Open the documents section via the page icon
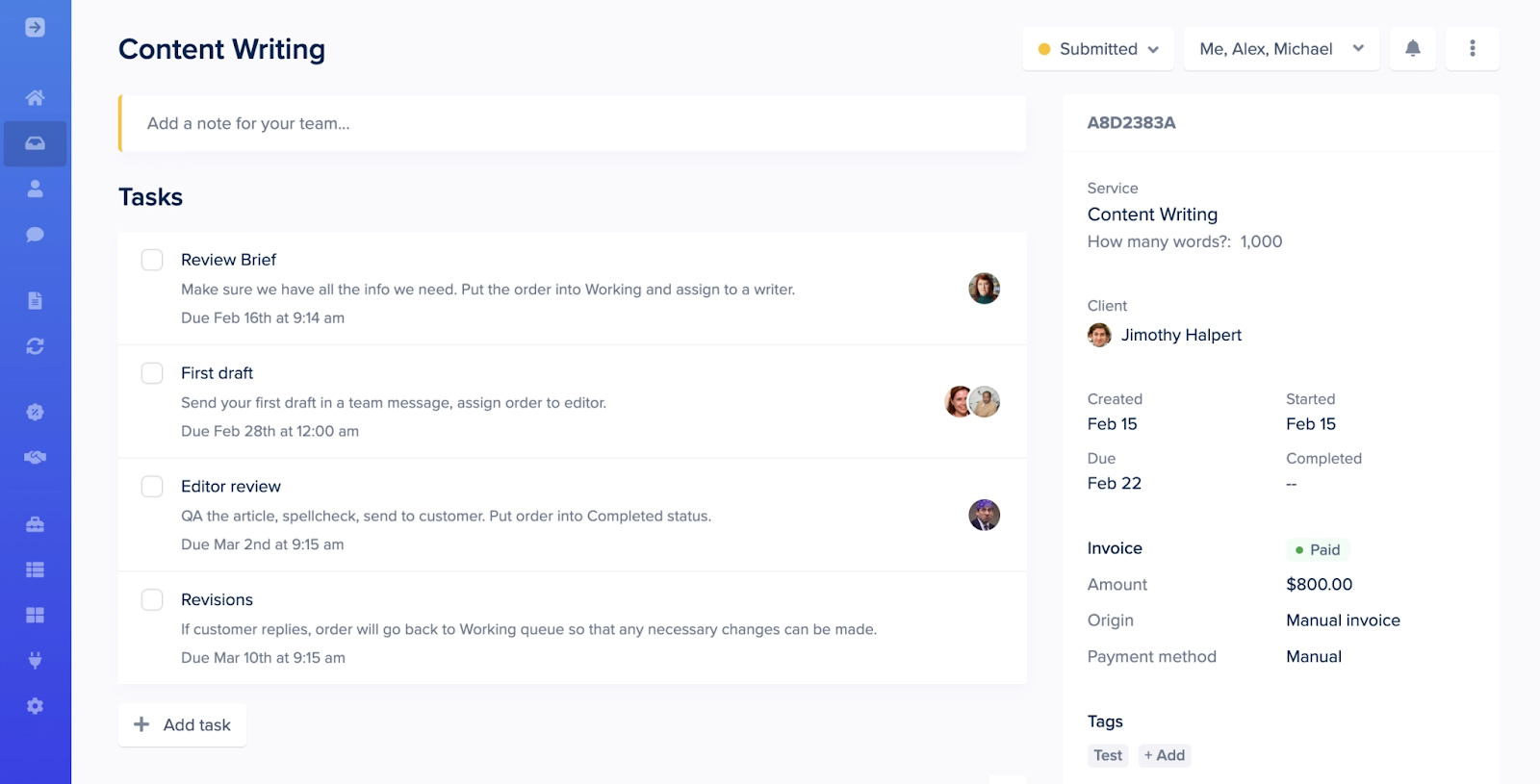Viewport: 1540px width, 784px height. click(x=36, y=299)
